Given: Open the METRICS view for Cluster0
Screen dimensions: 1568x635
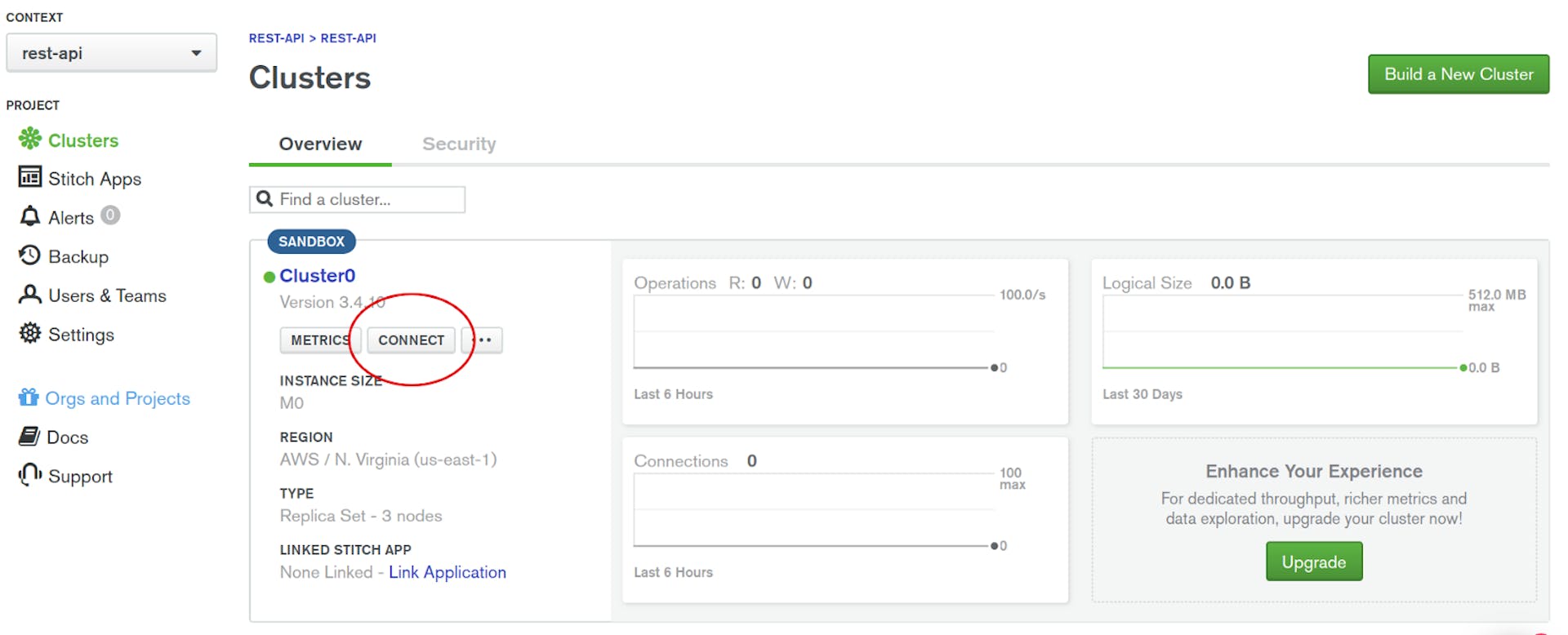Looking at the screenshot, I should tap(318, 340).
